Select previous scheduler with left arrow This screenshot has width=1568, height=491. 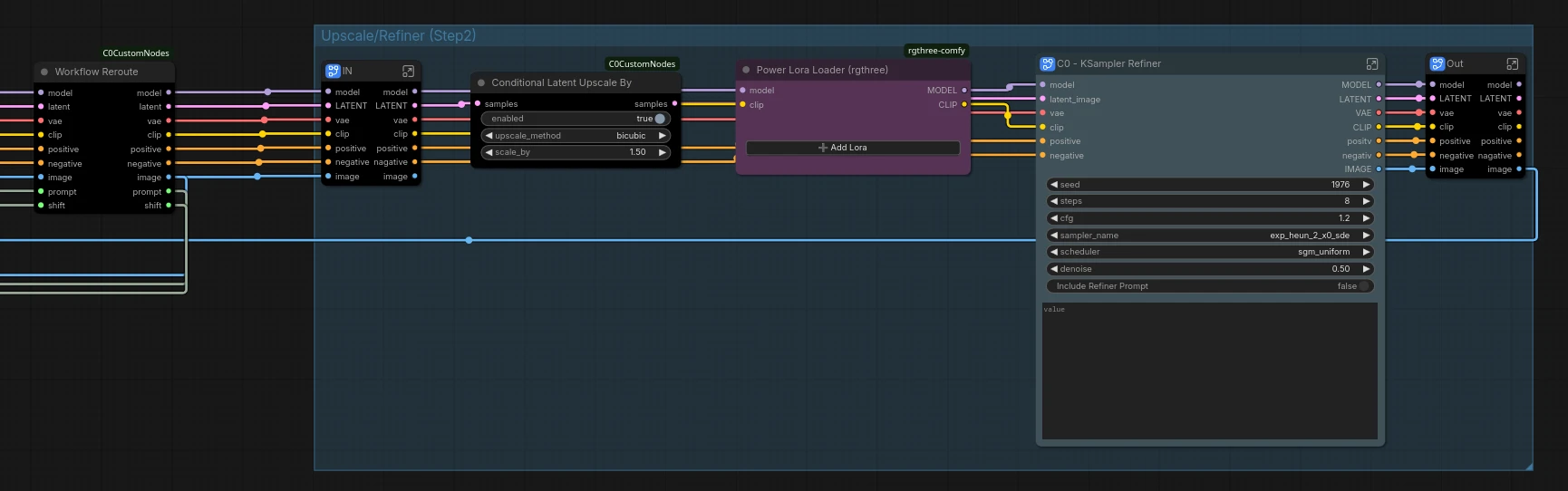pos(1054,252)
